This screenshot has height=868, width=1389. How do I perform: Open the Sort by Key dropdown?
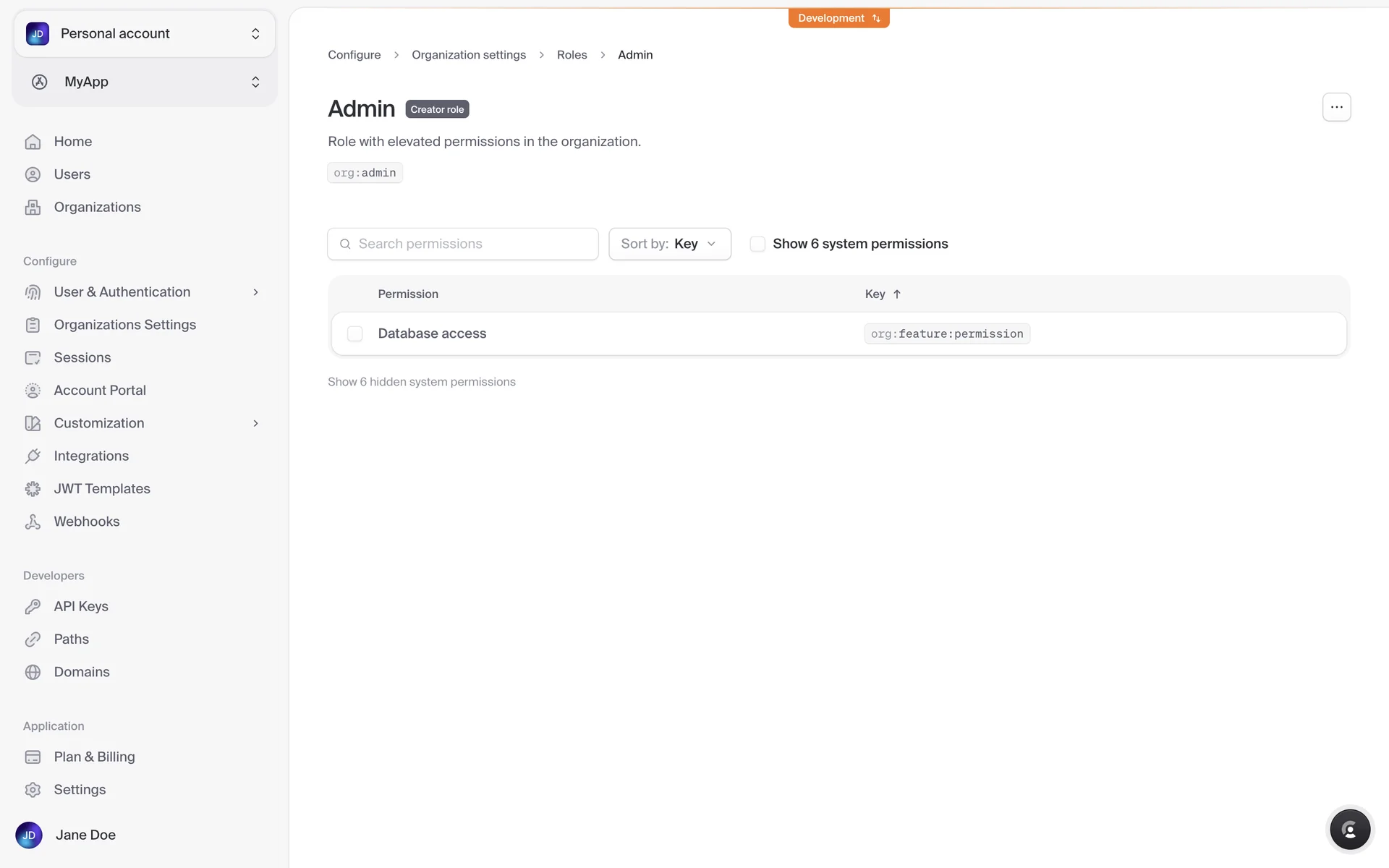click(669, 244)
